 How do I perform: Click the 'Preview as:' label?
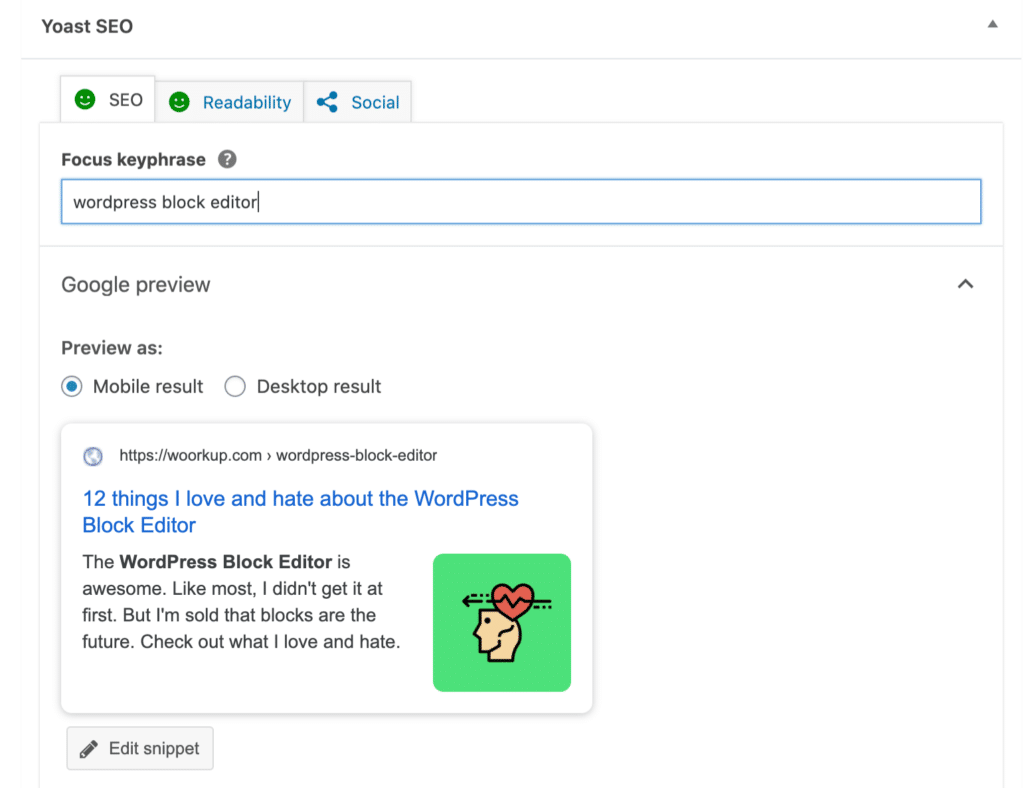click(x=112, y=348)
